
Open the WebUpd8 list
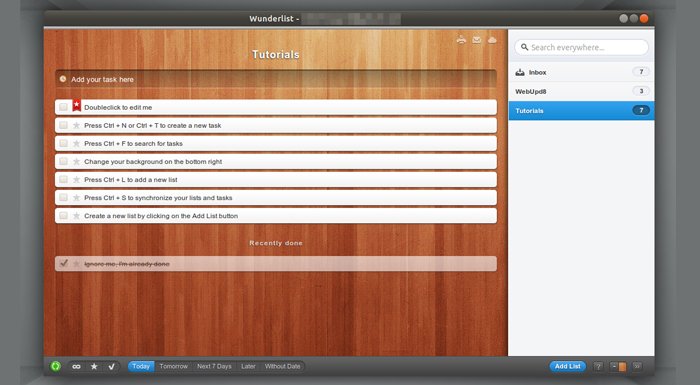581,92
